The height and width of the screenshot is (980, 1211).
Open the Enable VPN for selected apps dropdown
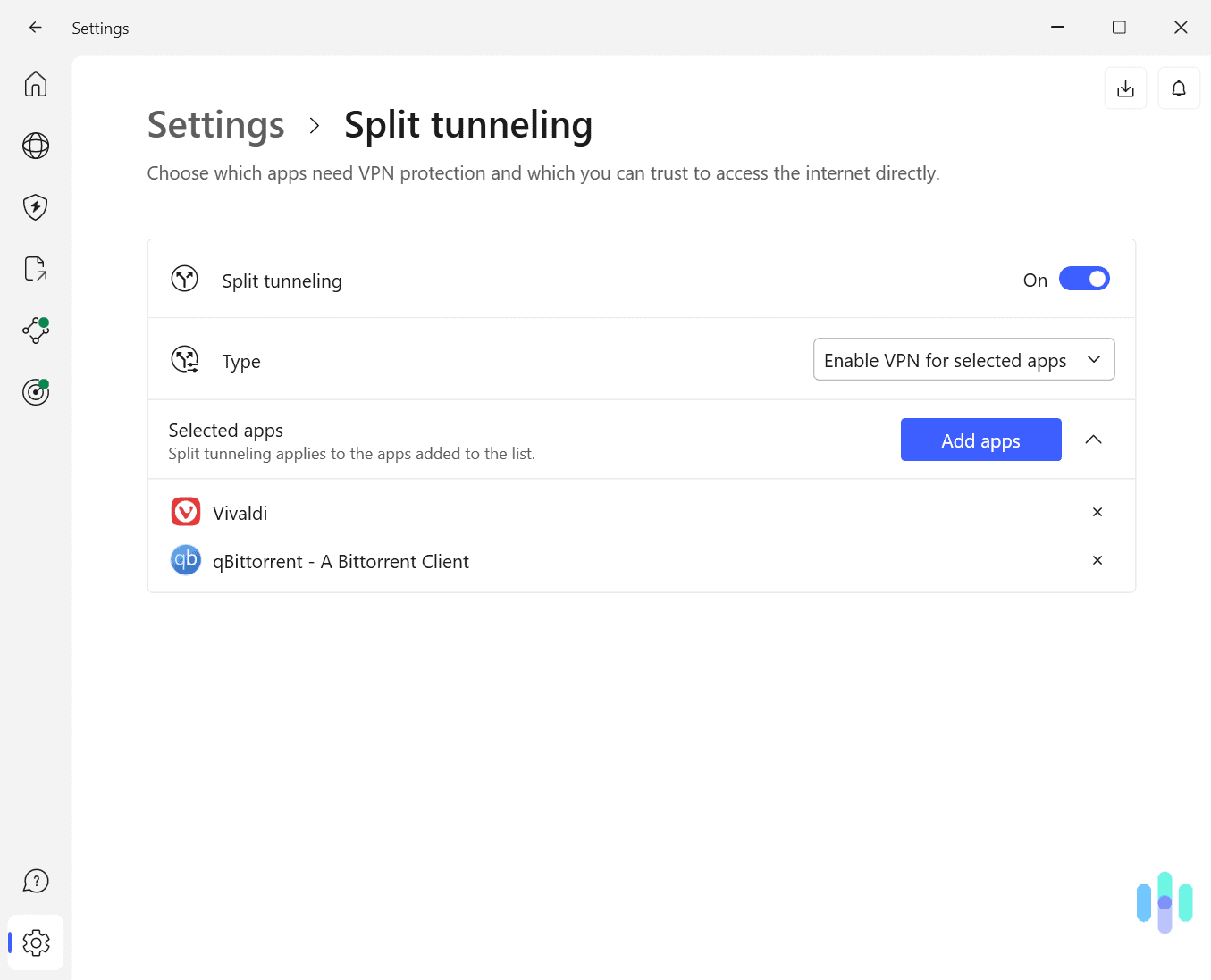click(963, 359)
